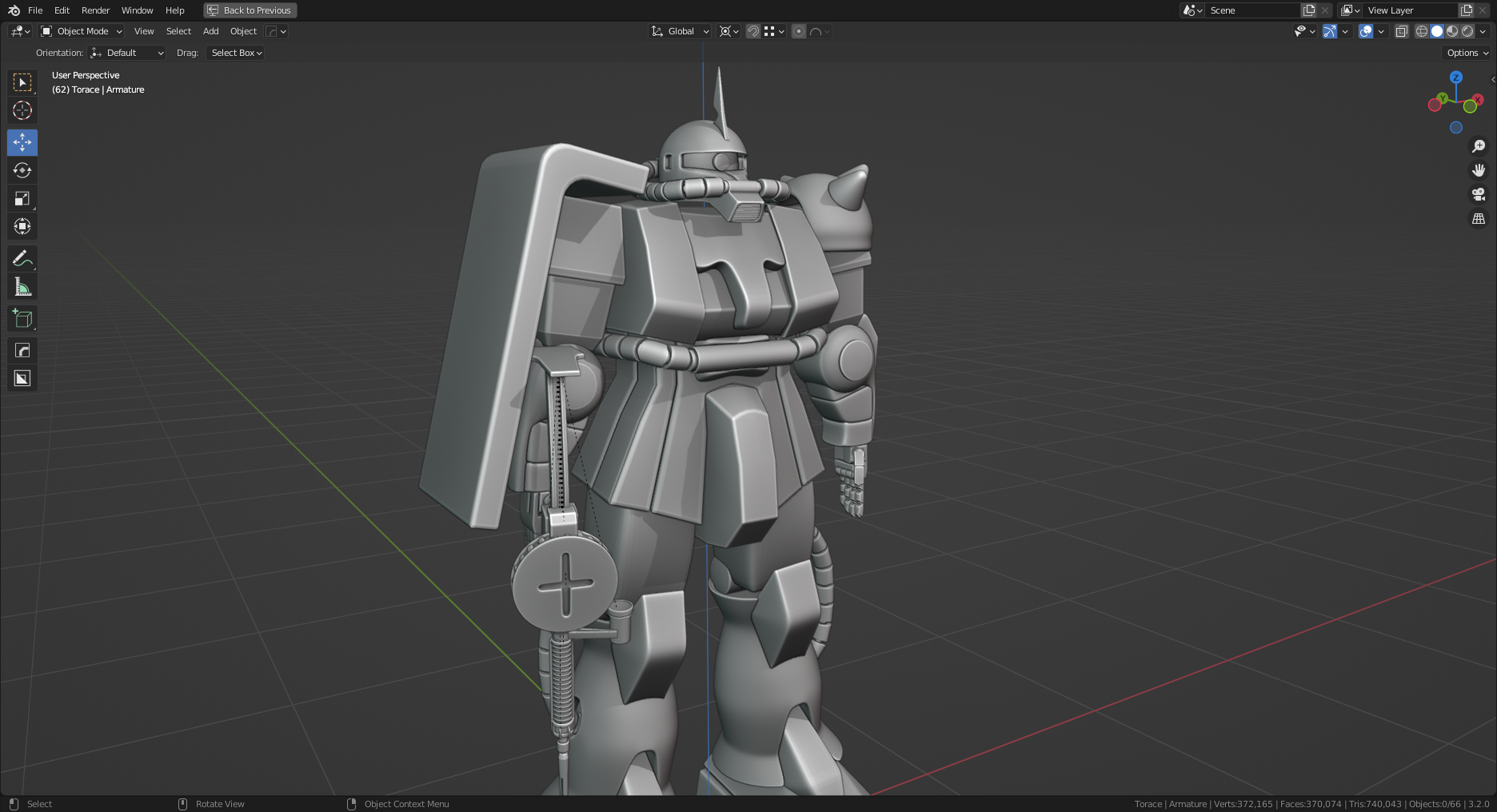Toggle viewport overlays

(x=1366, y=31)
